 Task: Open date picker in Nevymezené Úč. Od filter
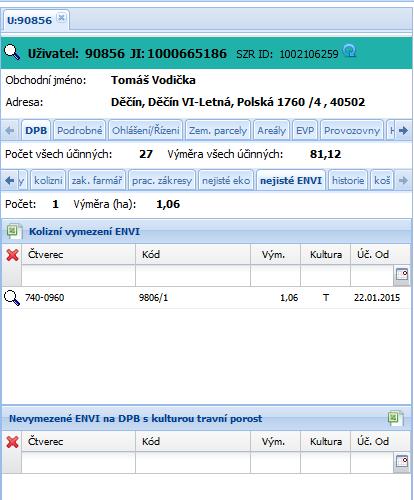tap(401, 462)
